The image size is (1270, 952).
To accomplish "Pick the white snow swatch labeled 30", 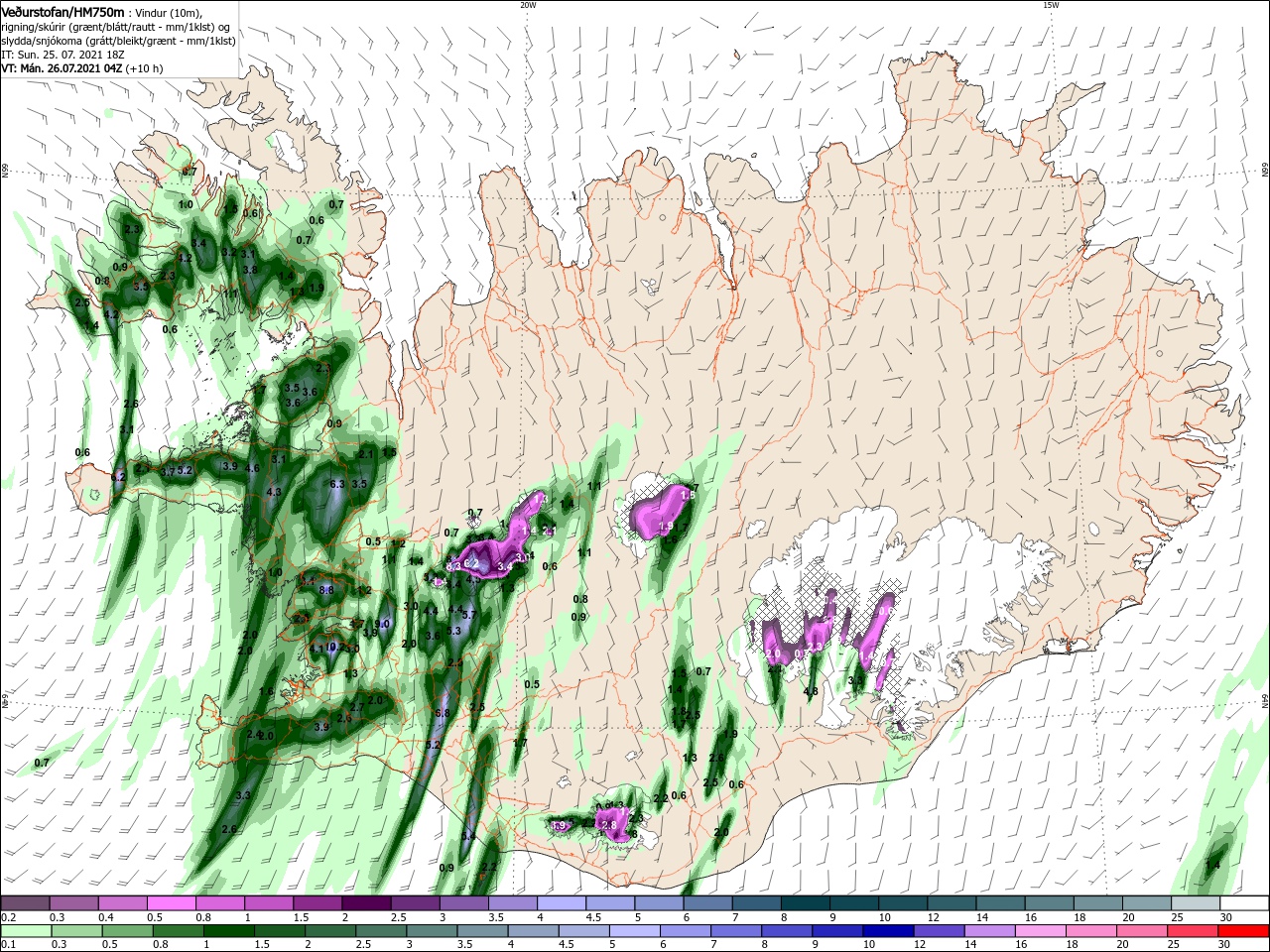I will coord(1244,903).
